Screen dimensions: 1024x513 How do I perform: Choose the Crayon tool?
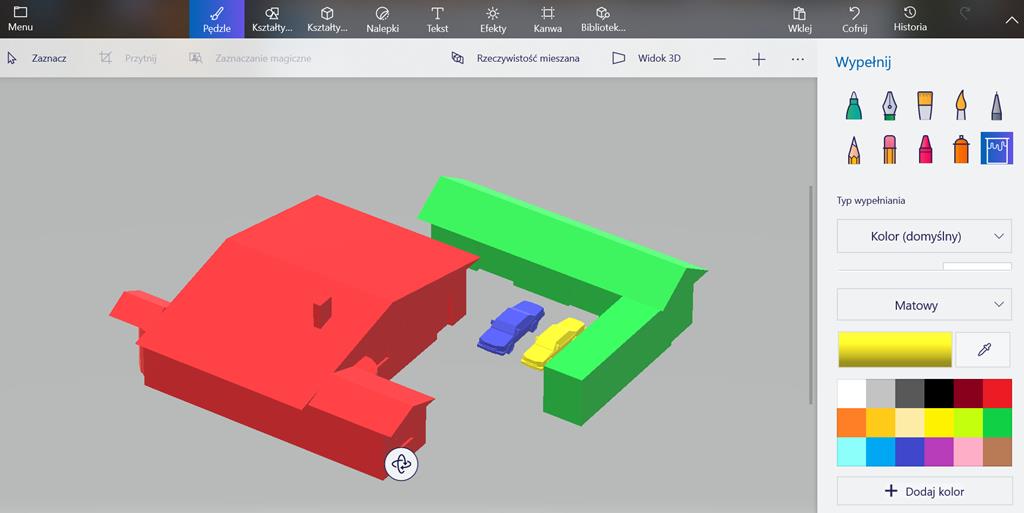coord(925,149)
